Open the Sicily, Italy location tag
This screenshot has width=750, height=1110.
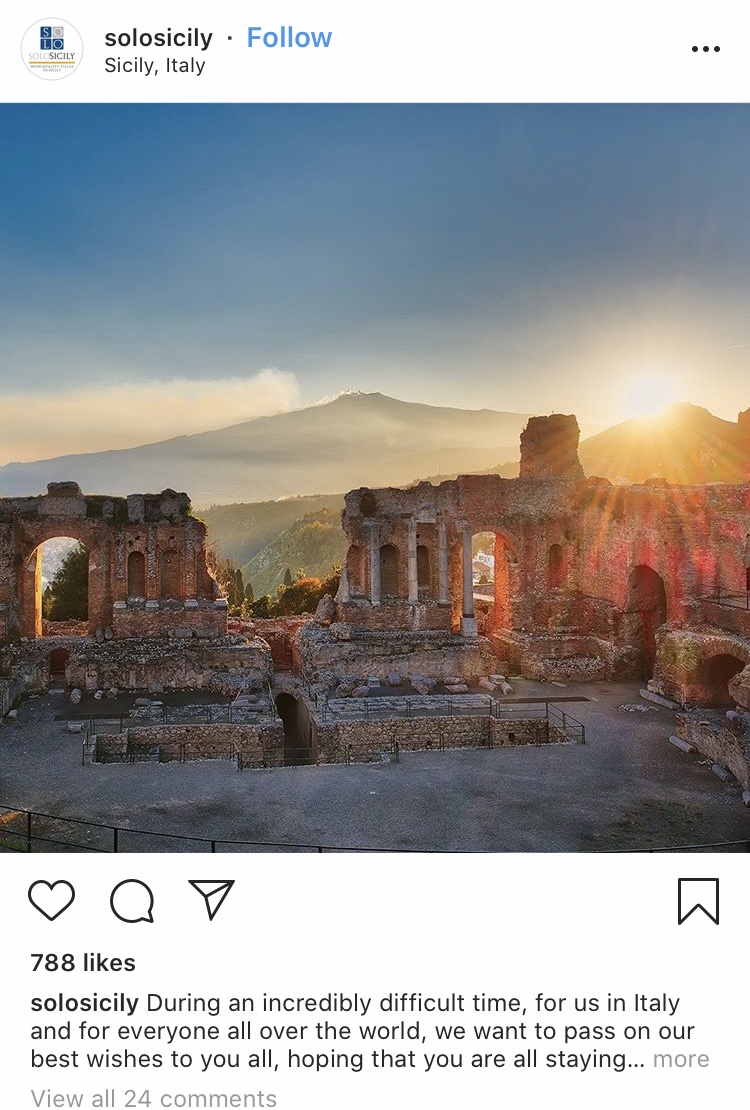(154, 65)
